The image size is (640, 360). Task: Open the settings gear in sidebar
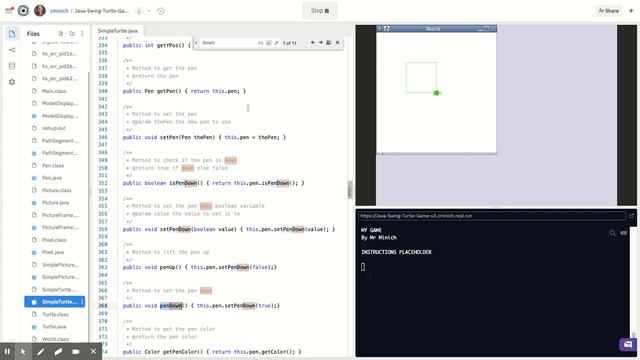[x=12, y=82]
